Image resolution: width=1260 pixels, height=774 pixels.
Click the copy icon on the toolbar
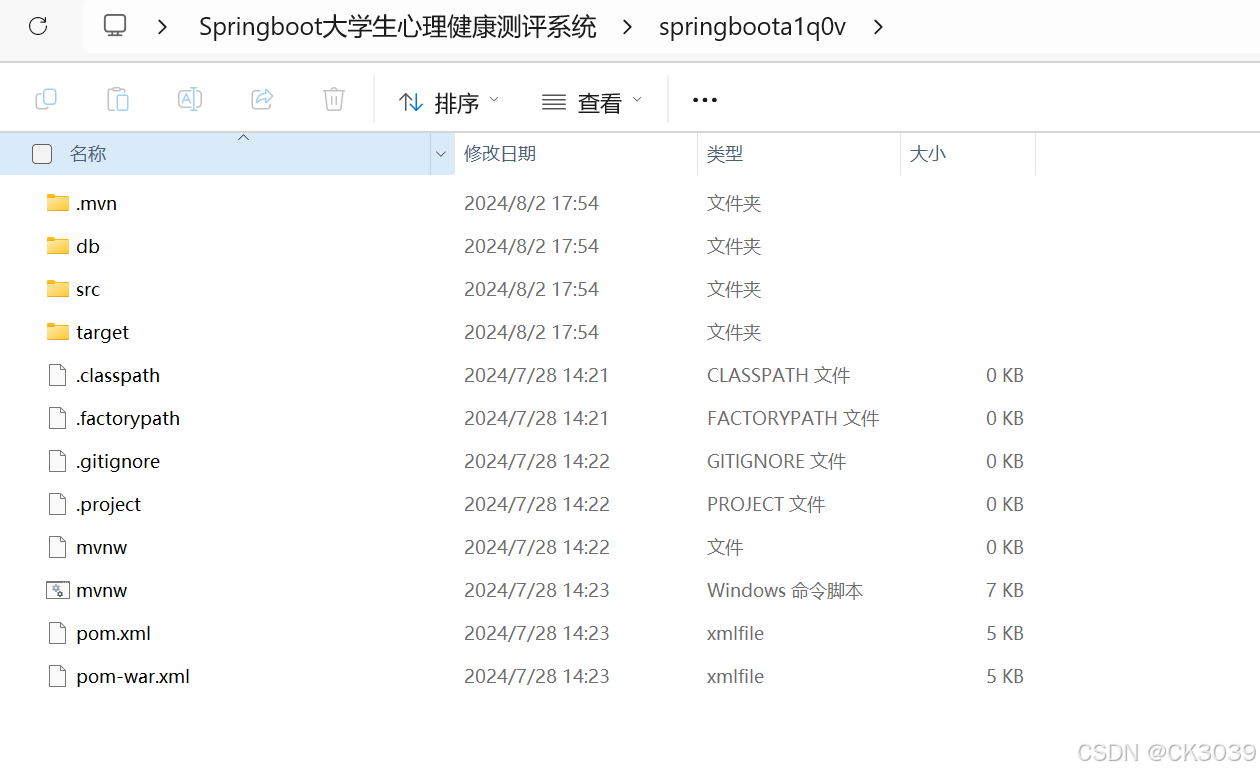click(x=46, y=99)
